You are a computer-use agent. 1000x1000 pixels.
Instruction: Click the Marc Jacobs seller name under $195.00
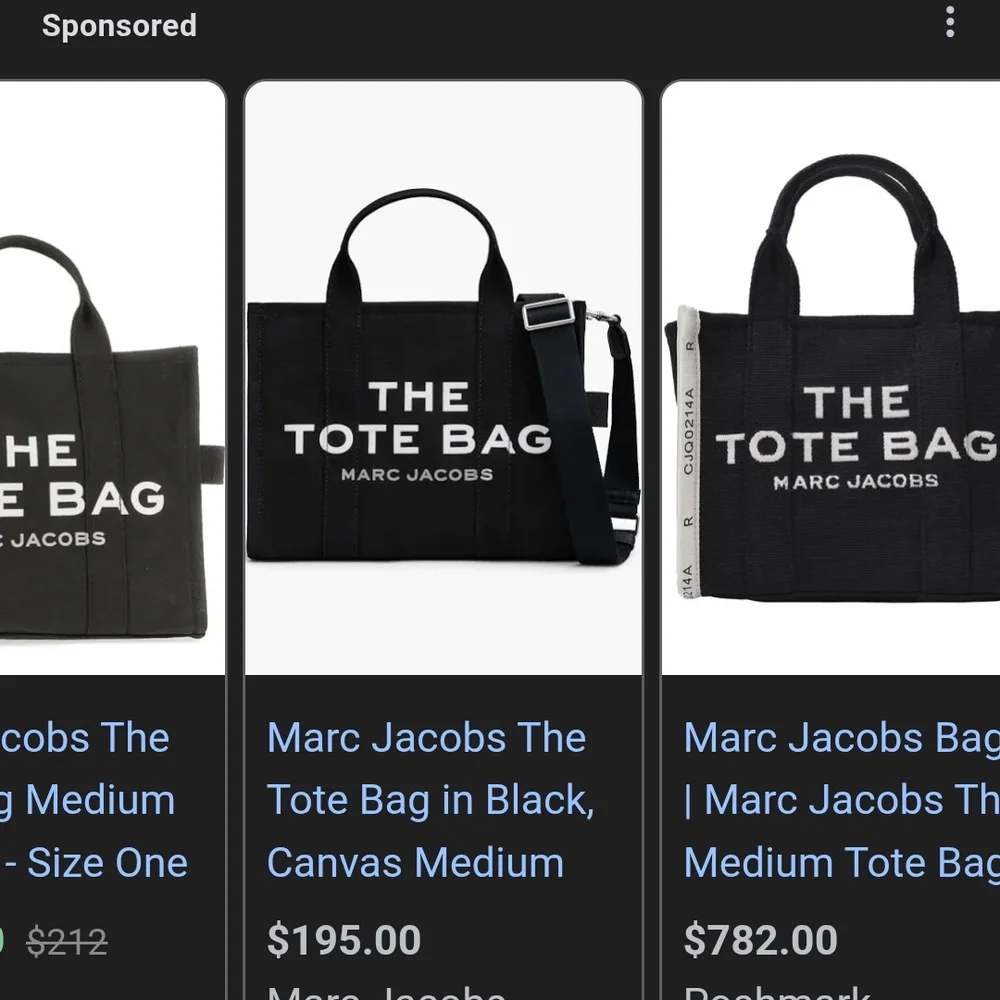386,993
